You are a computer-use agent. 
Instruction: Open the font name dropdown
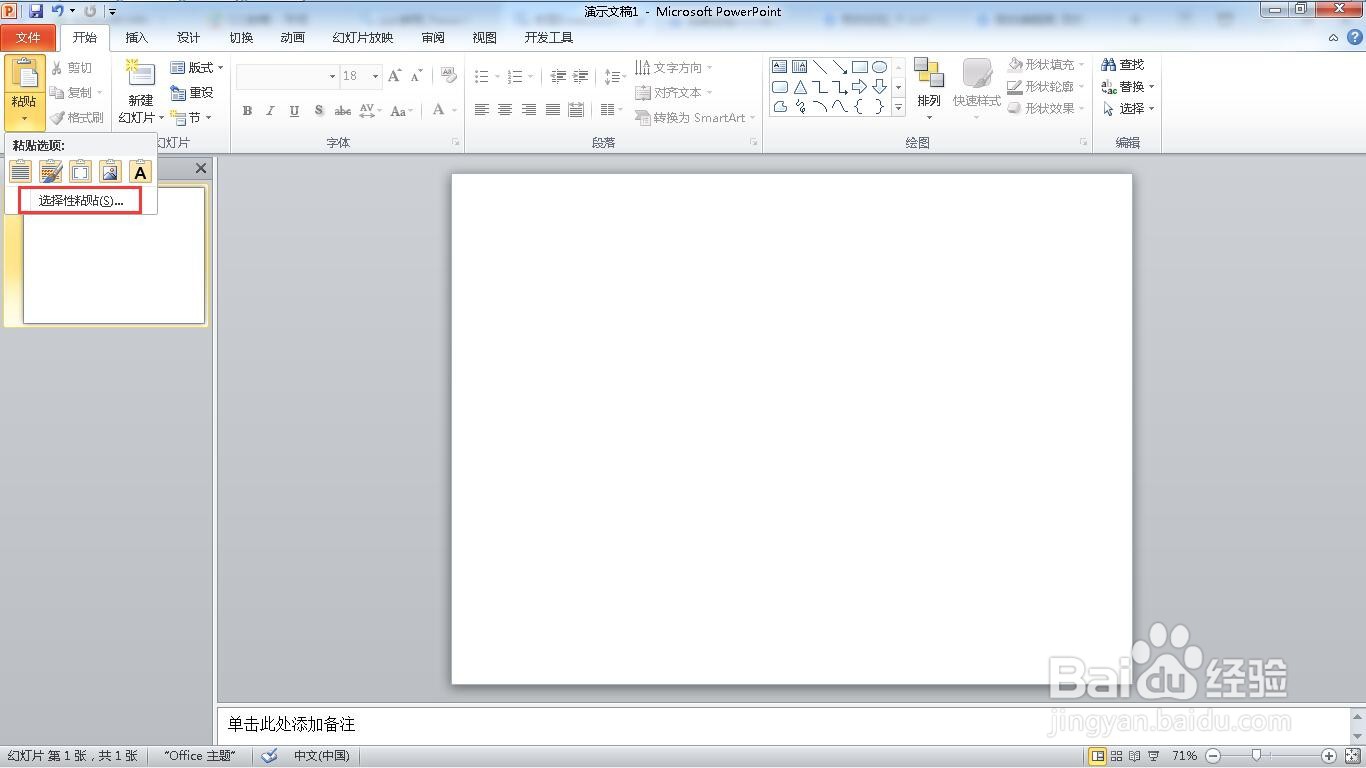(x=332, y=76)
